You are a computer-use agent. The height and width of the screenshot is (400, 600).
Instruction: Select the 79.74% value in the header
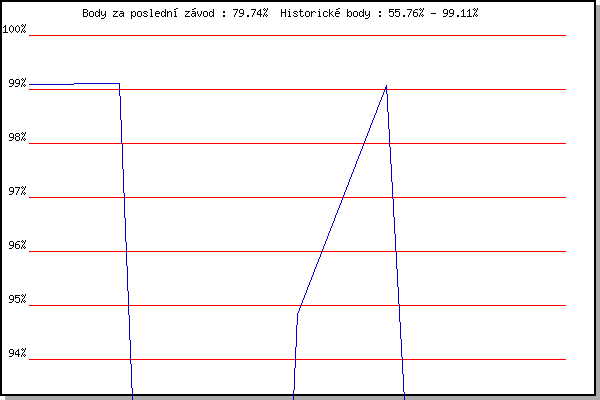click(x=243, y=14)
